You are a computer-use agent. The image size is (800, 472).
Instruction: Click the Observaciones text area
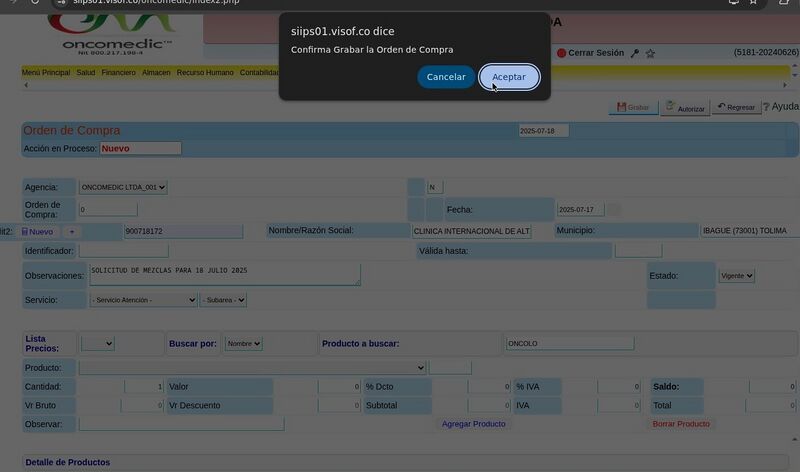224,274
